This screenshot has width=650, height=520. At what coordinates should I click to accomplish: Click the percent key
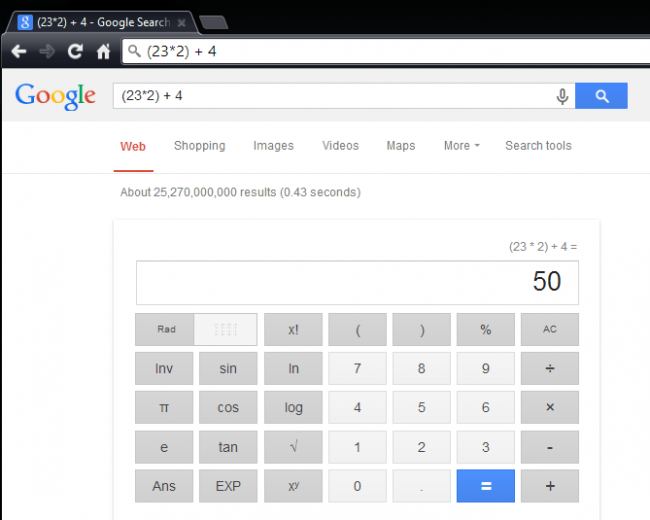point(486,329)
